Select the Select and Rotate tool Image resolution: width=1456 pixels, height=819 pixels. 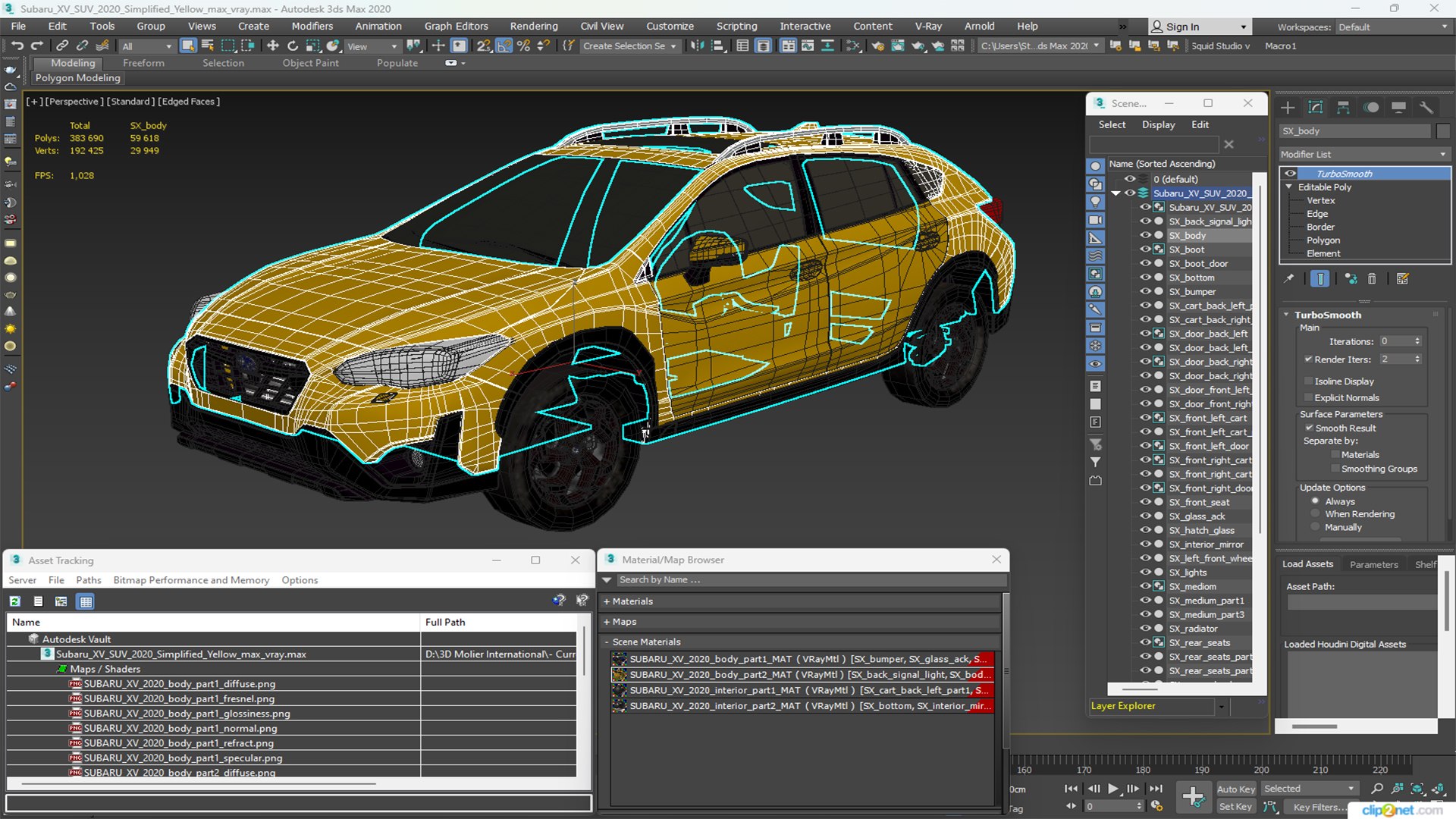click(293, 46)
